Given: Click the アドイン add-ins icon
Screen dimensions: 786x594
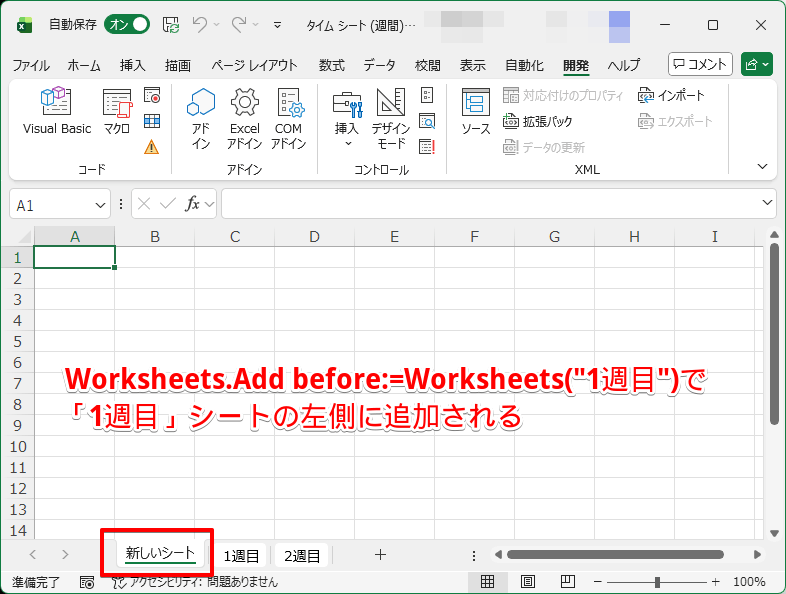Looking at the screenshot, I should 201,116.
